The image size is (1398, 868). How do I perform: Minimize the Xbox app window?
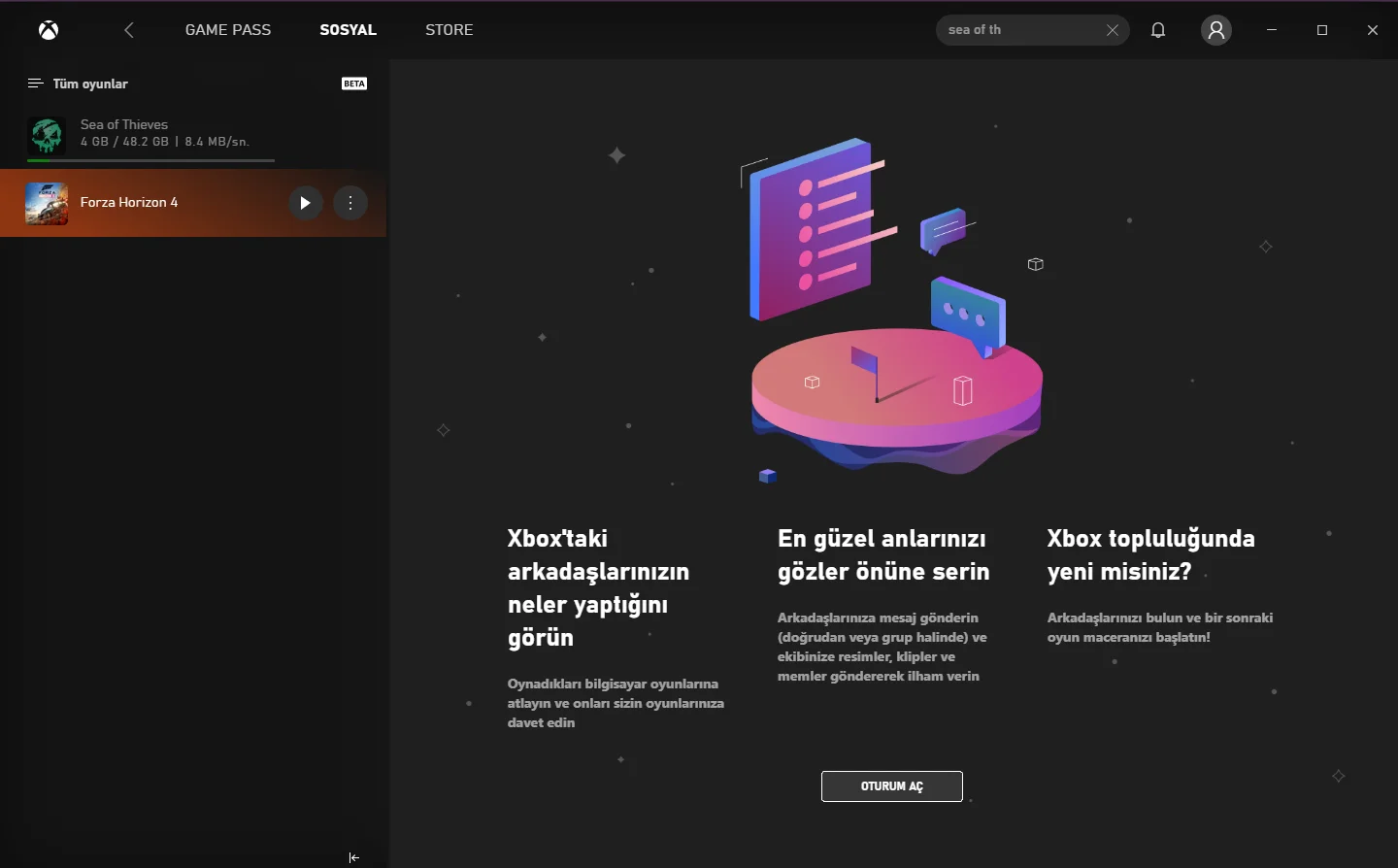coord(1272,30)
